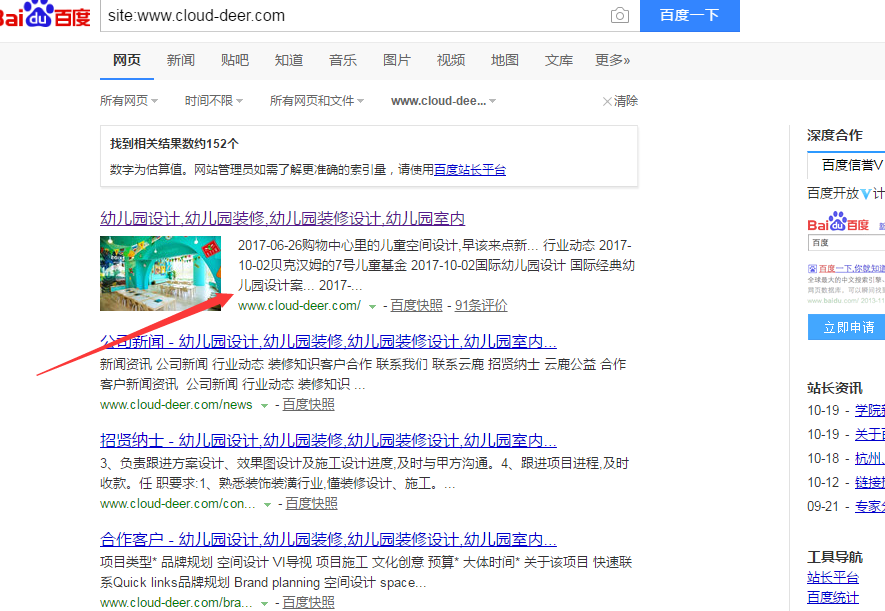Open 更多» more categories tab
Image resolution: width=885 pixels, height=611 pixels.
tap(612, 60)
